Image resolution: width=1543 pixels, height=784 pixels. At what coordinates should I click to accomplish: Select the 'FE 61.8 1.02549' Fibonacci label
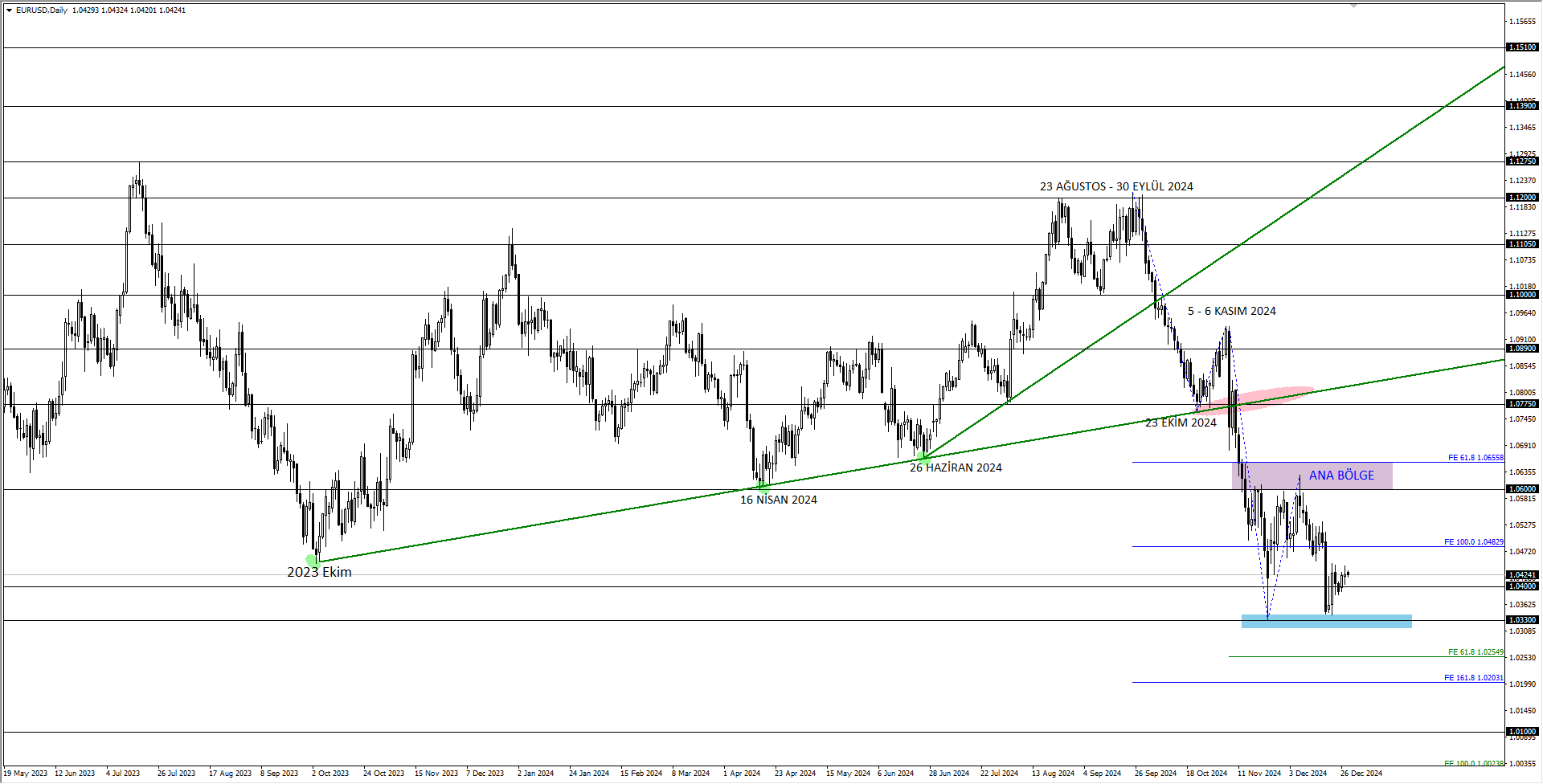point(1475,652)
